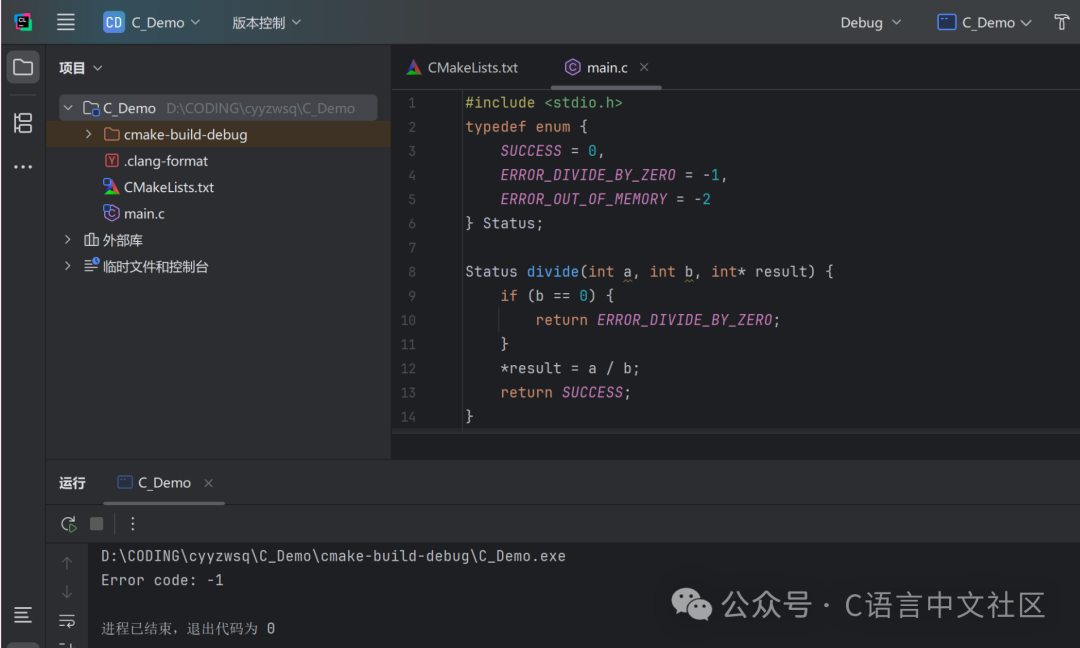
Task: Click the Rerun icon in run toolbar
Action: tap(68, 524)
